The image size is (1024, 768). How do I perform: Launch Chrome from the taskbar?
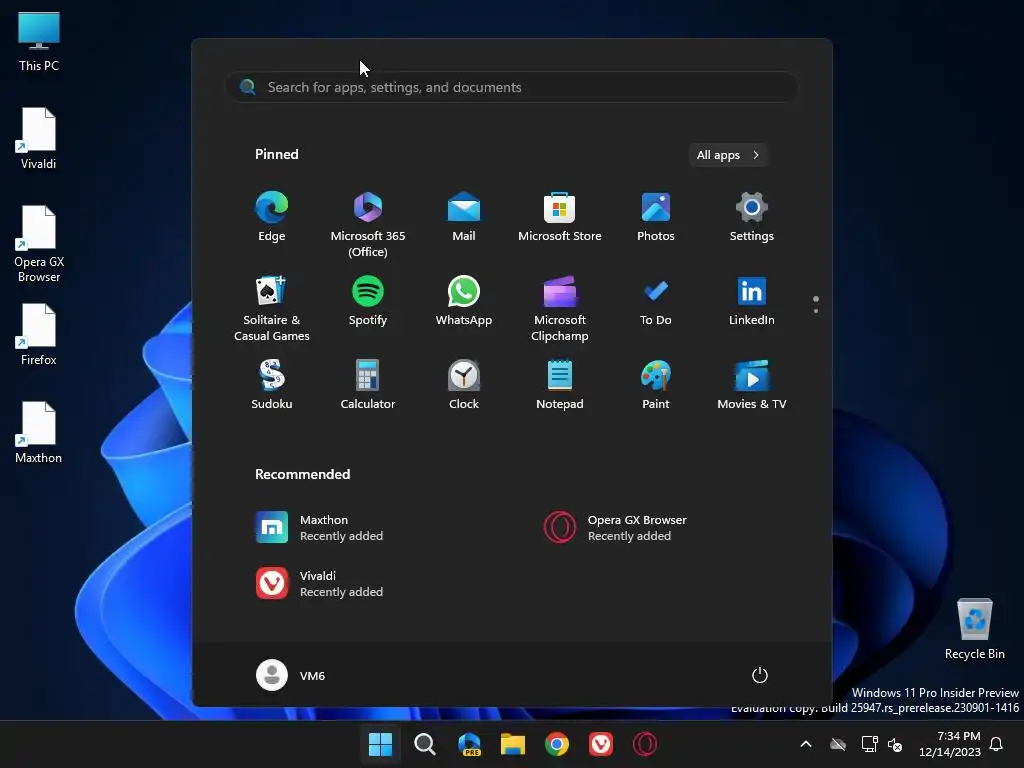(x=557, y=744)
